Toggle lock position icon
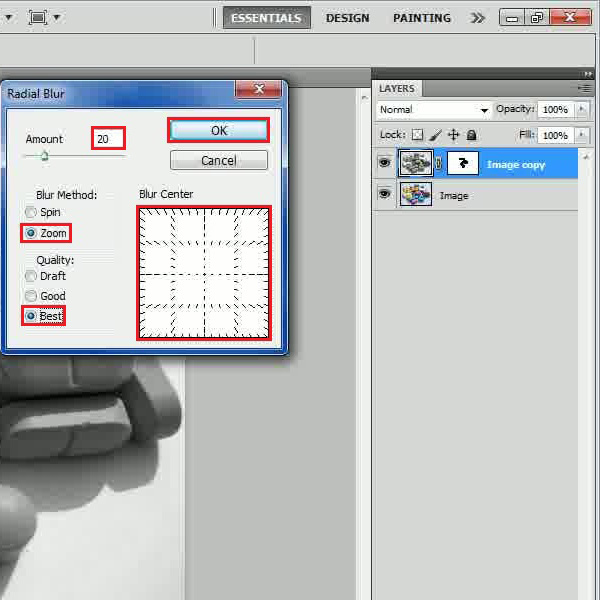Image resolution: width=600 pixels, height=600 pixels. click(x=453, y=135)
